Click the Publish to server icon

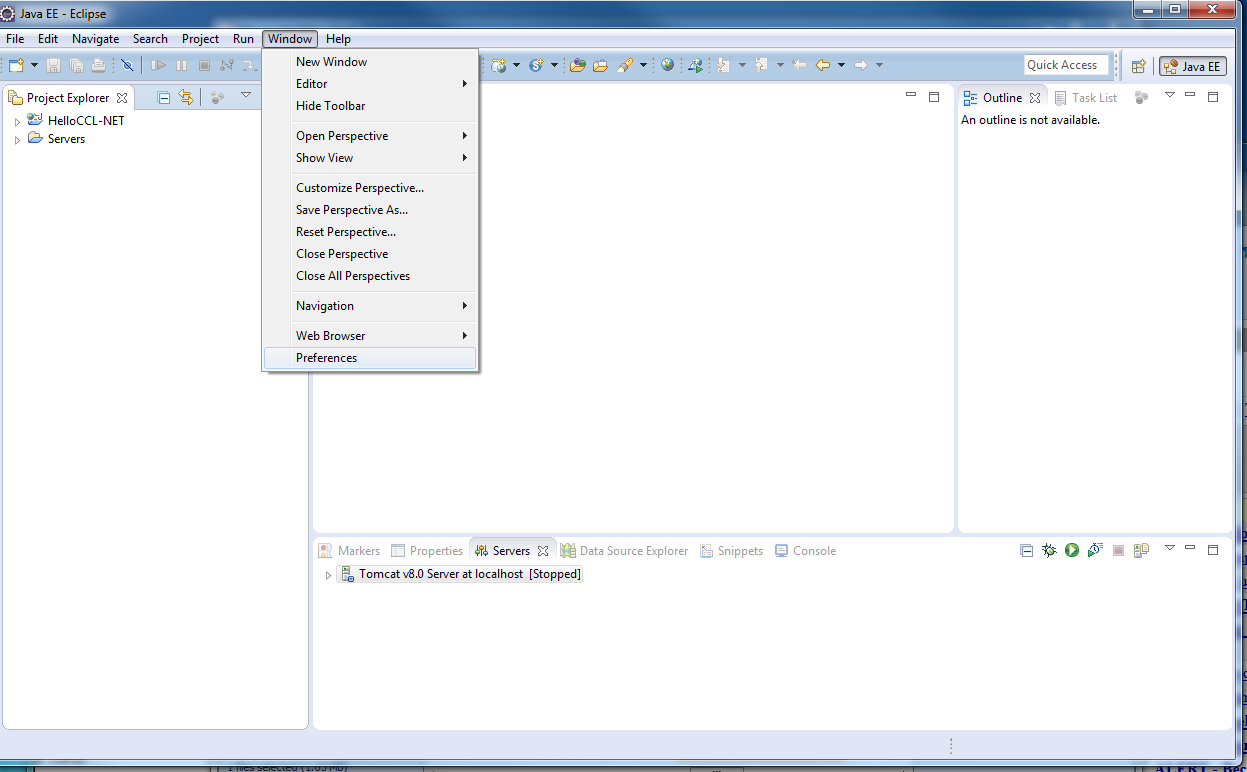click(x=1141, y=550)
